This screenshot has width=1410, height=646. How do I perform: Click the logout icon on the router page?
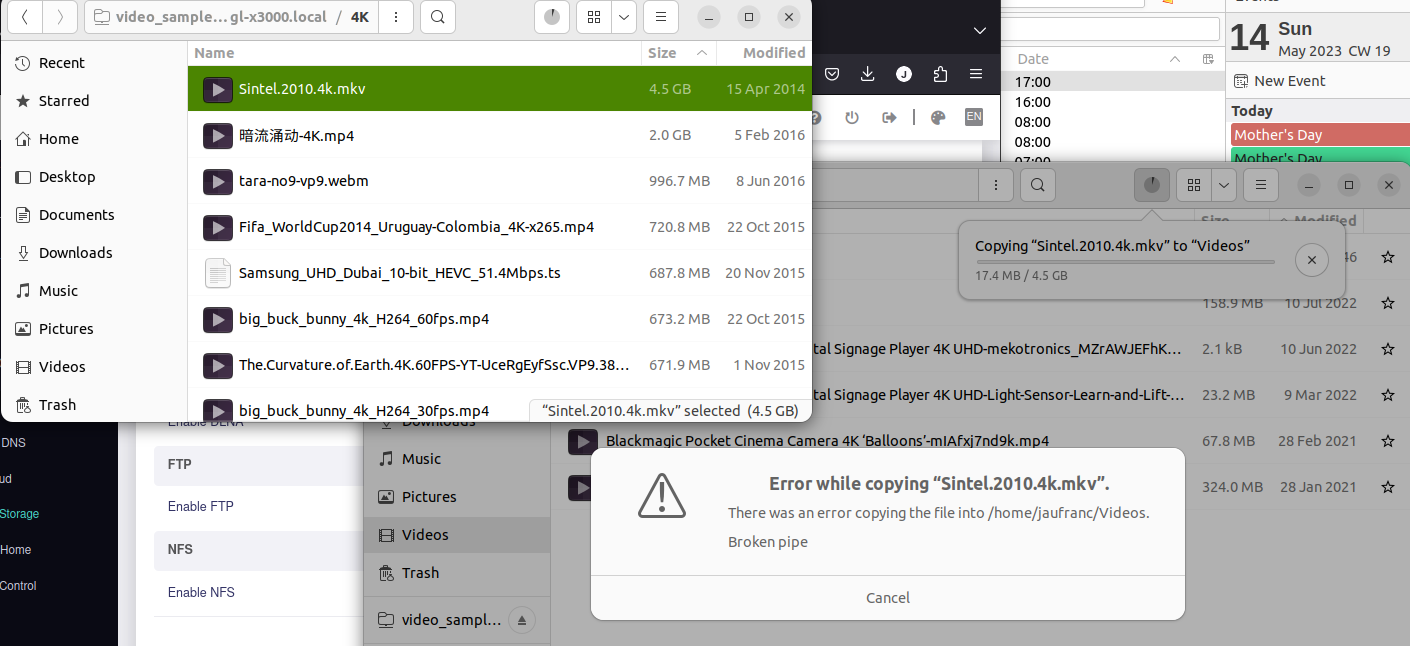[x=889, y=117]
